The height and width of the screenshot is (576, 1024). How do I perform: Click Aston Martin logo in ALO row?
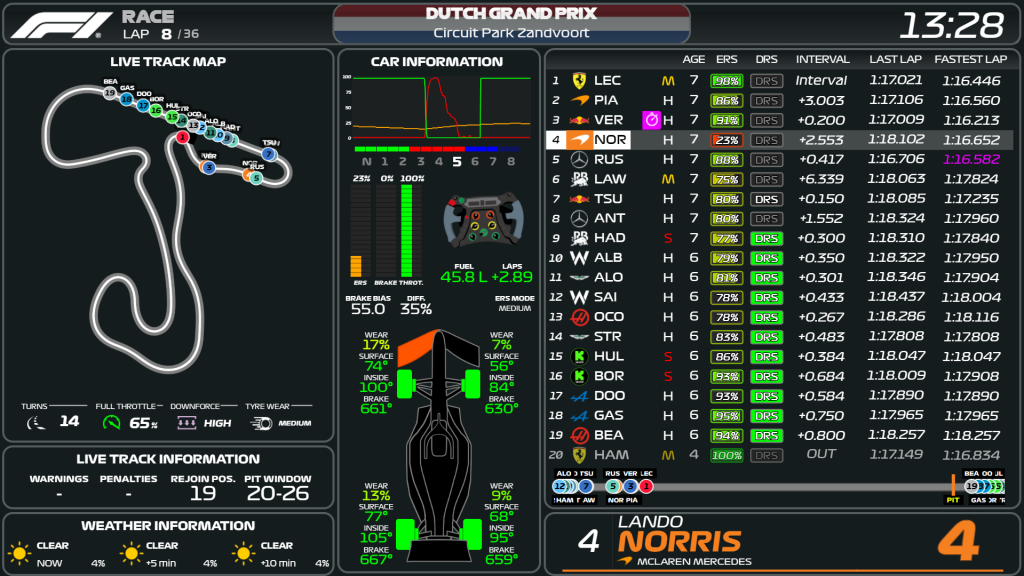pyautogui.click(x=579, y=278)
